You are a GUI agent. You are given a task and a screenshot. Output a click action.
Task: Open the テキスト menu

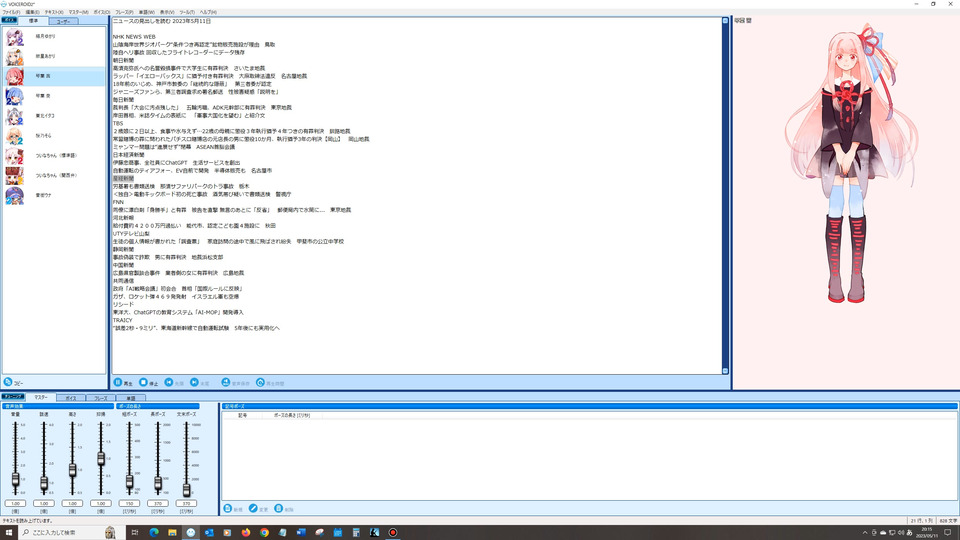coord(54,12)
